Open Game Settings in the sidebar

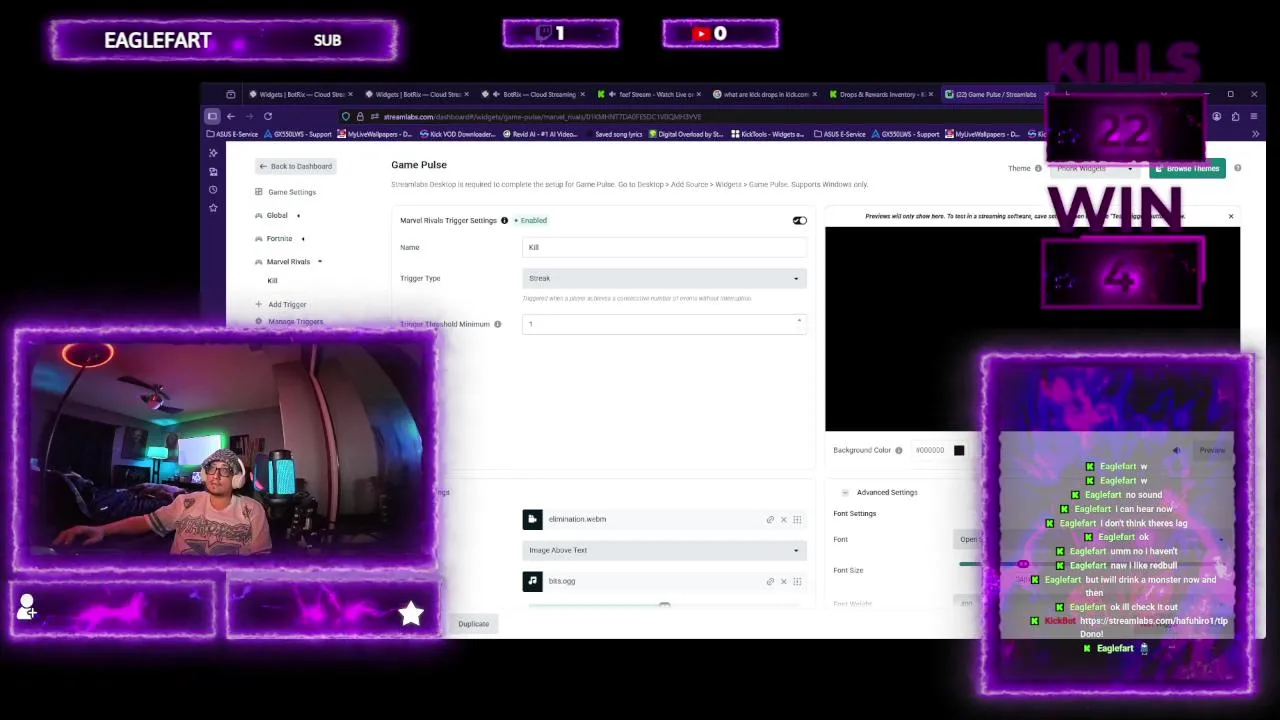click(291, 192)
